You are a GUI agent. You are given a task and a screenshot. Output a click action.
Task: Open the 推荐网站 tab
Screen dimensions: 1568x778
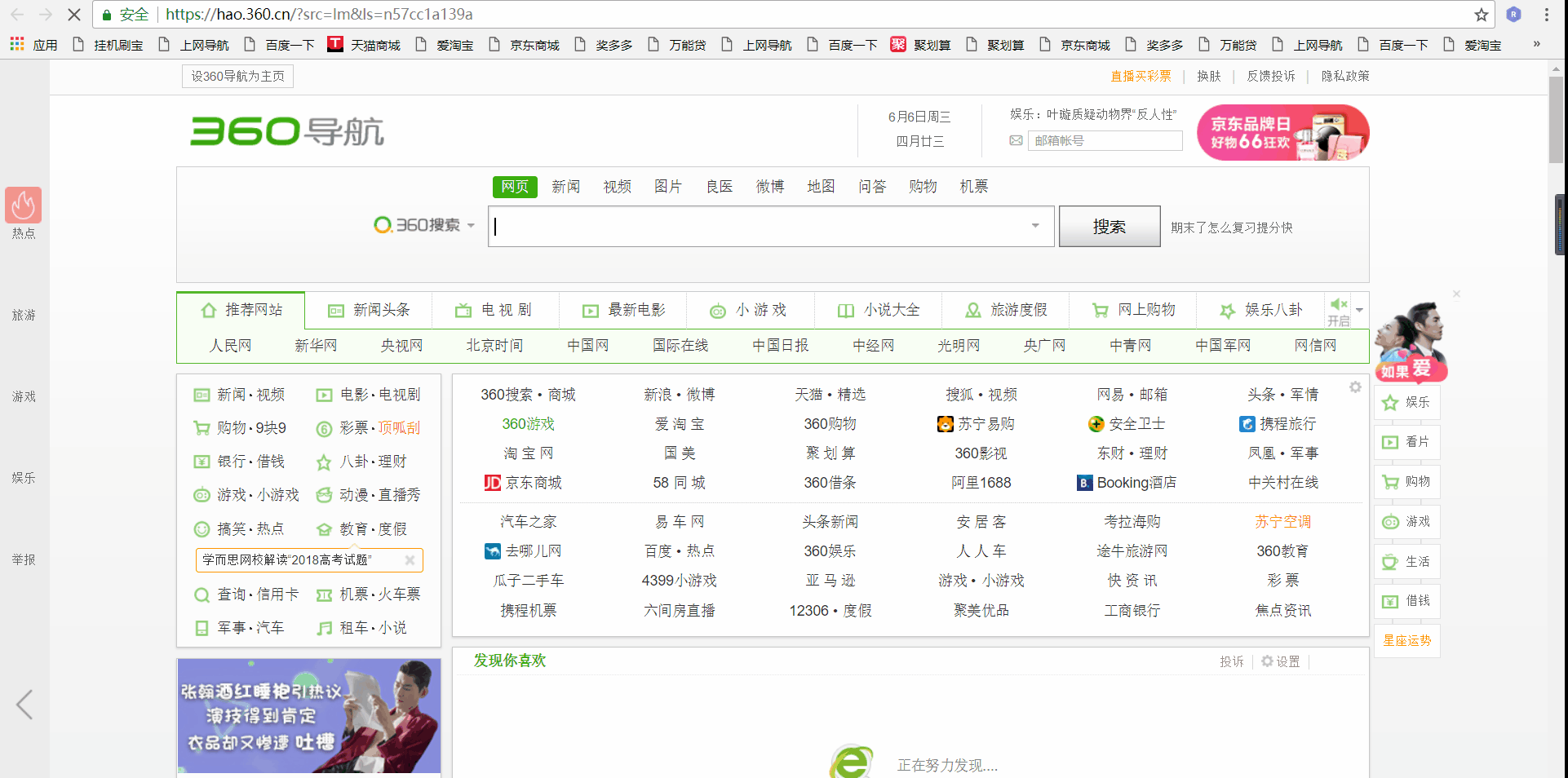click(241, 310)
